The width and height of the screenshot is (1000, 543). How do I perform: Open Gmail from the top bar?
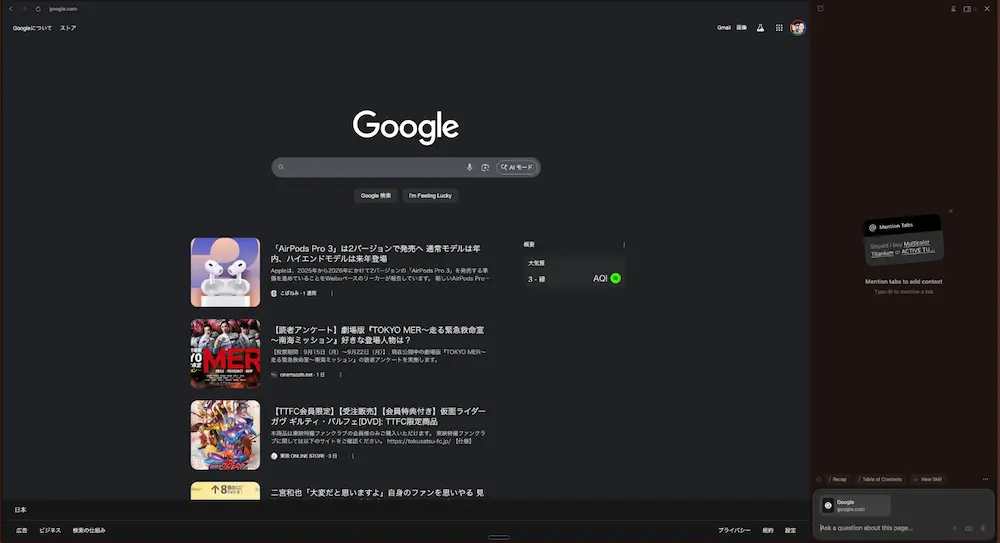(x=724, y=27)
